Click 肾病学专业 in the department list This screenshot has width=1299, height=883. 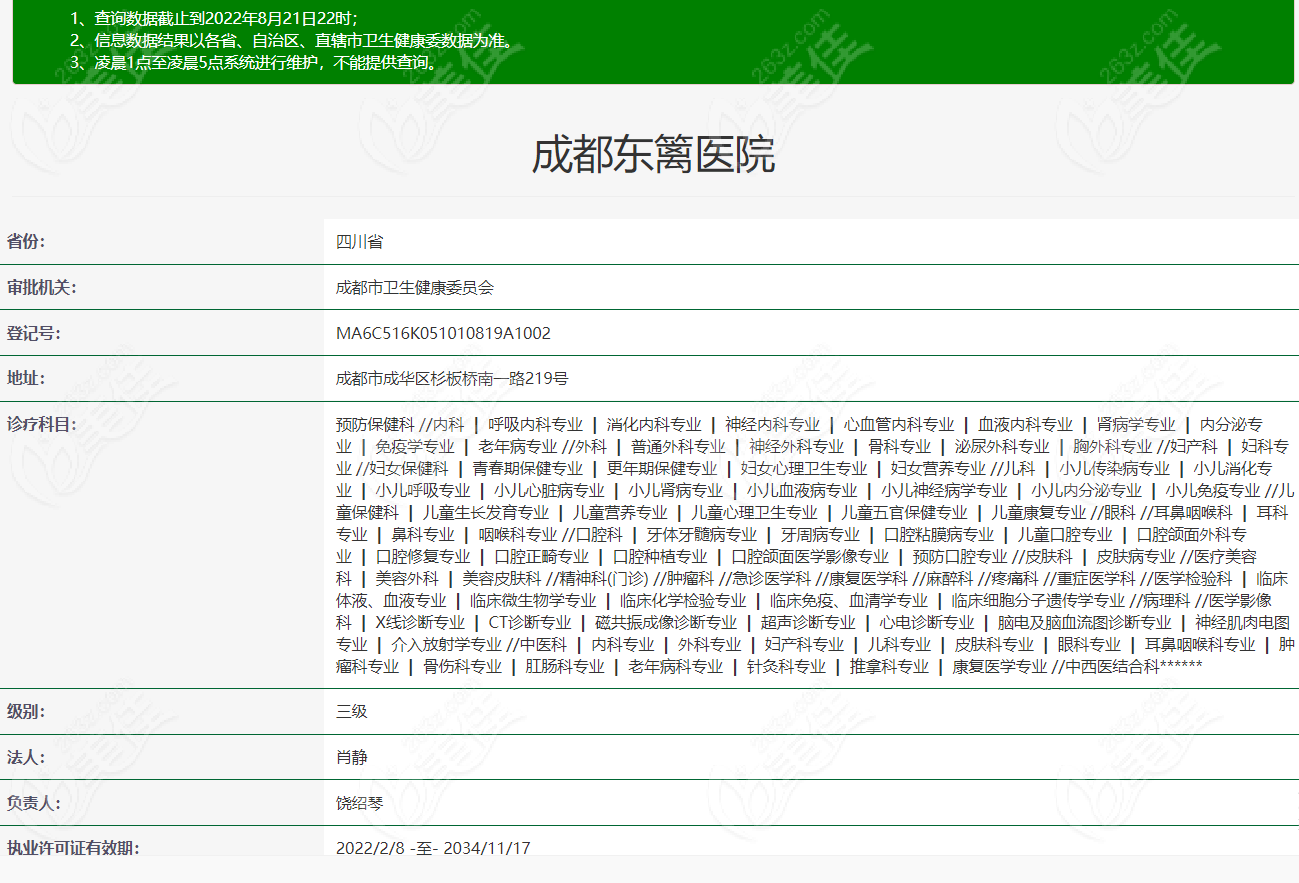(1136, 424)
